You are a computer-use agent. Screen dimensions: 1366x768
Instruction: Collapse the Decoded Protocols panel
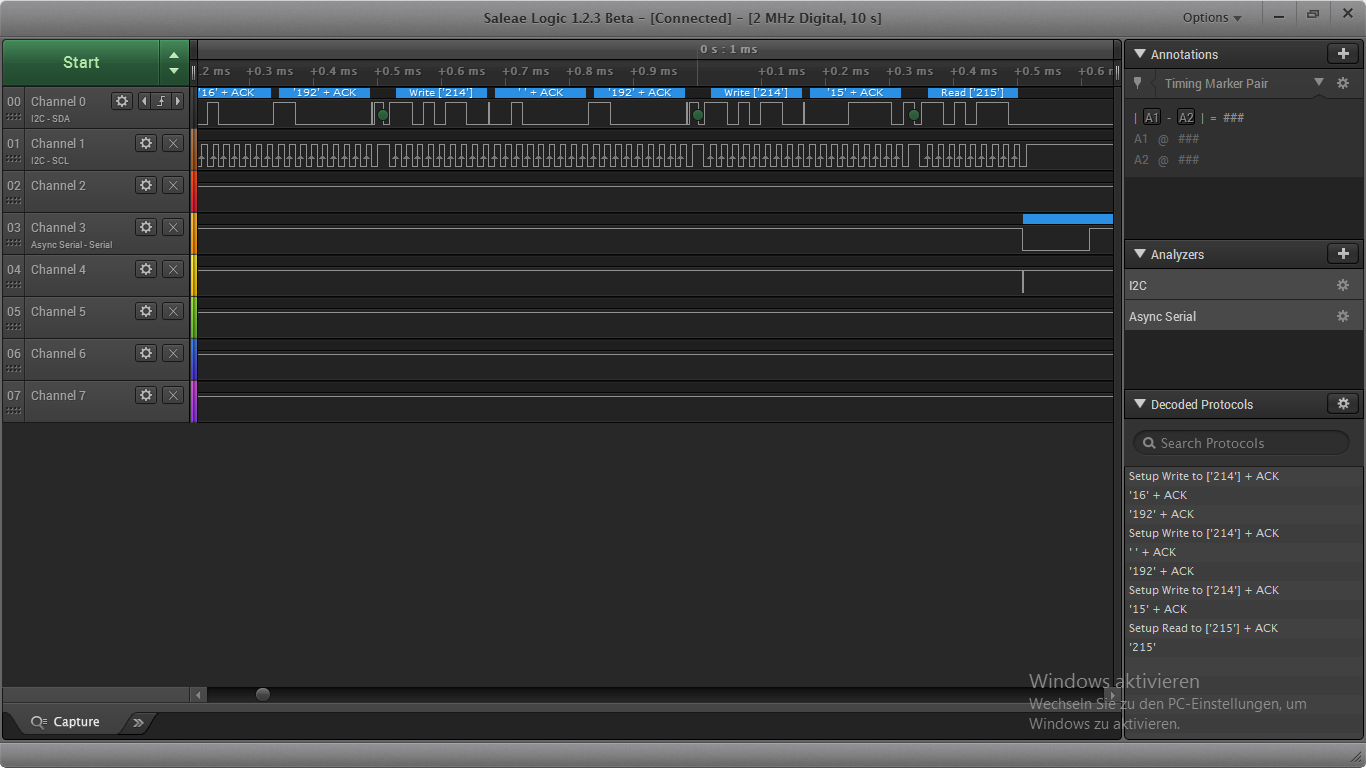(1139, 404)
